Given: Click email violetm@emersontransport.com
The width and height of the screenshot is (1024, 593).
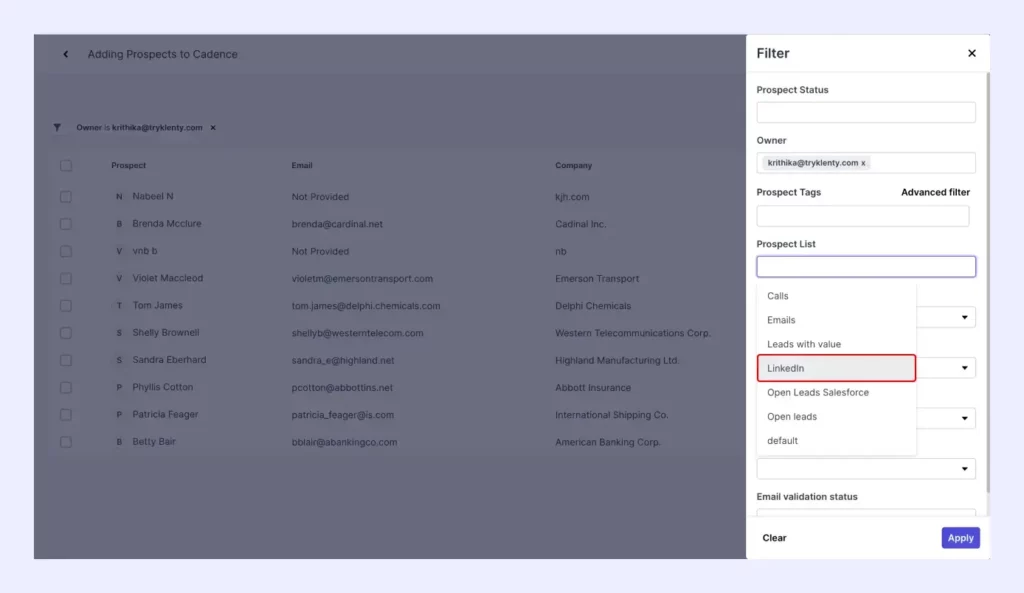Looking at the screenshot, I should [x=362, y=278].
